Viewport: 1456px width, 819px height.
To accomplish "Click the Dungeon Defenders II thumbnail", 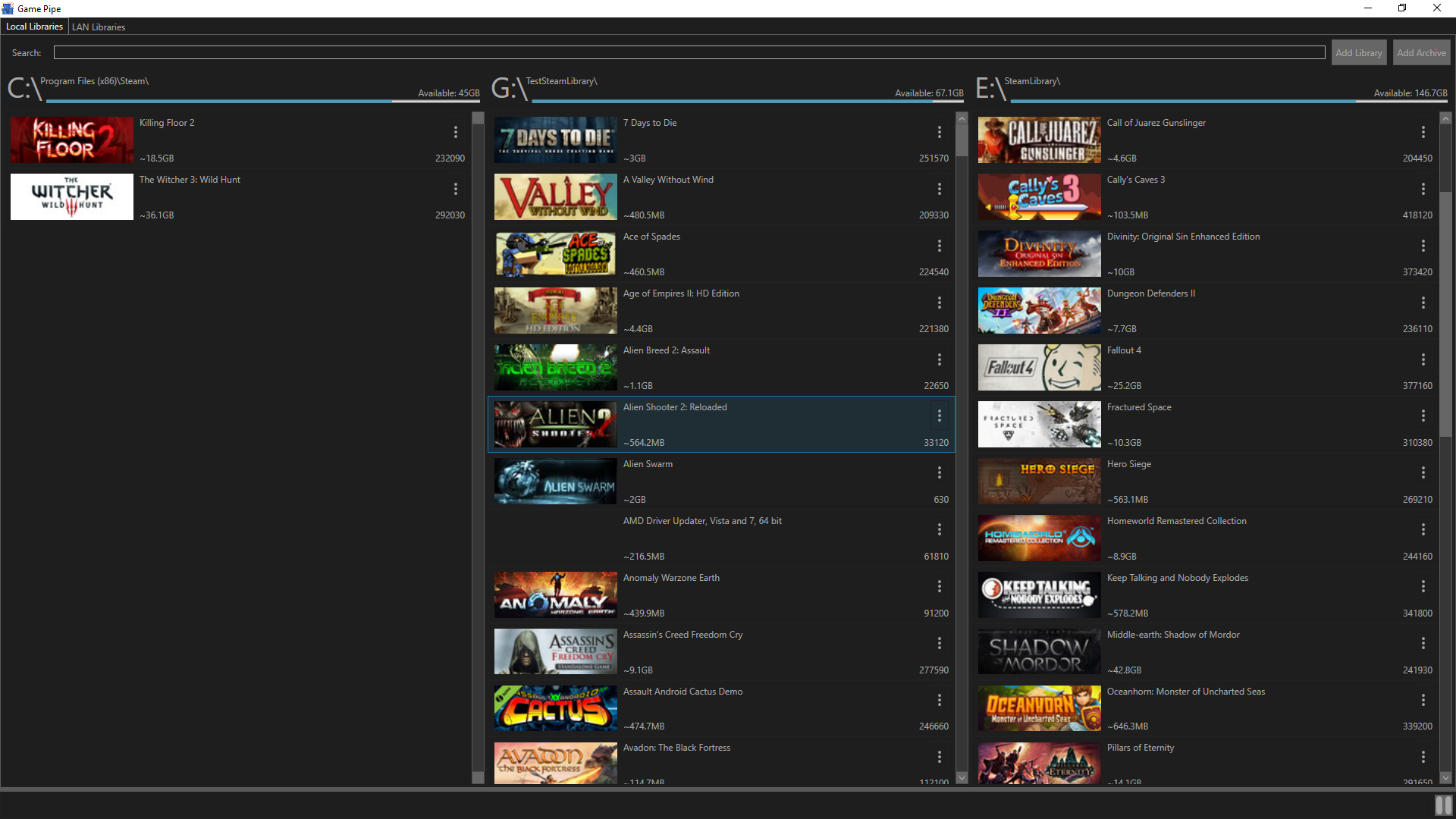I will point(1040,310).
